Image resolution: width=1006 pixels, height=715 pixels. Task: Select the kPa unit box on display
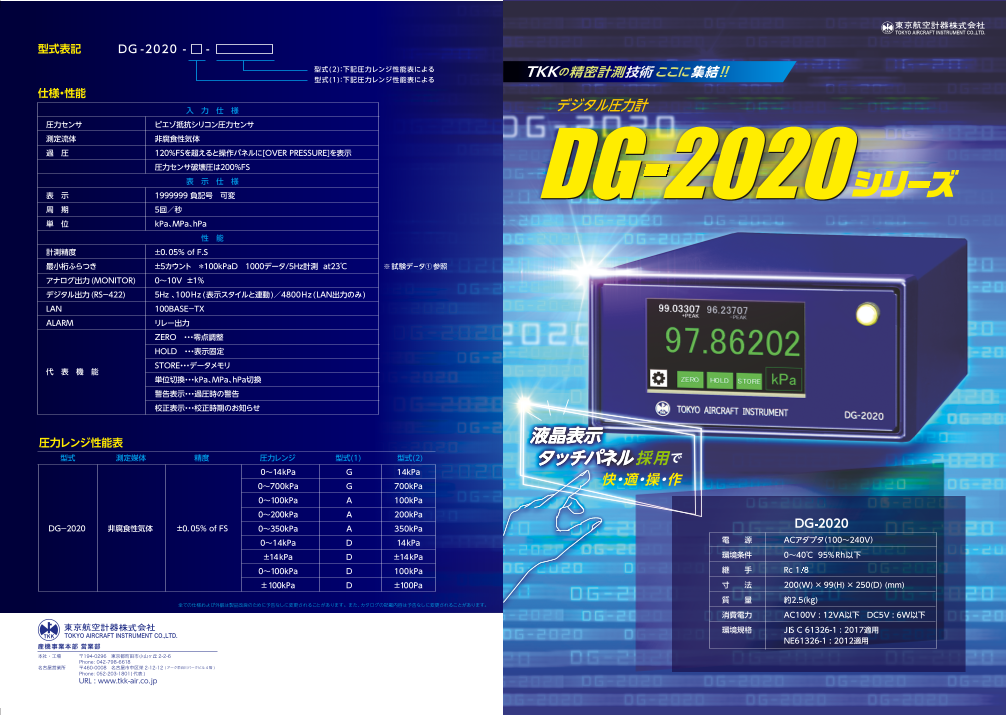783,380
